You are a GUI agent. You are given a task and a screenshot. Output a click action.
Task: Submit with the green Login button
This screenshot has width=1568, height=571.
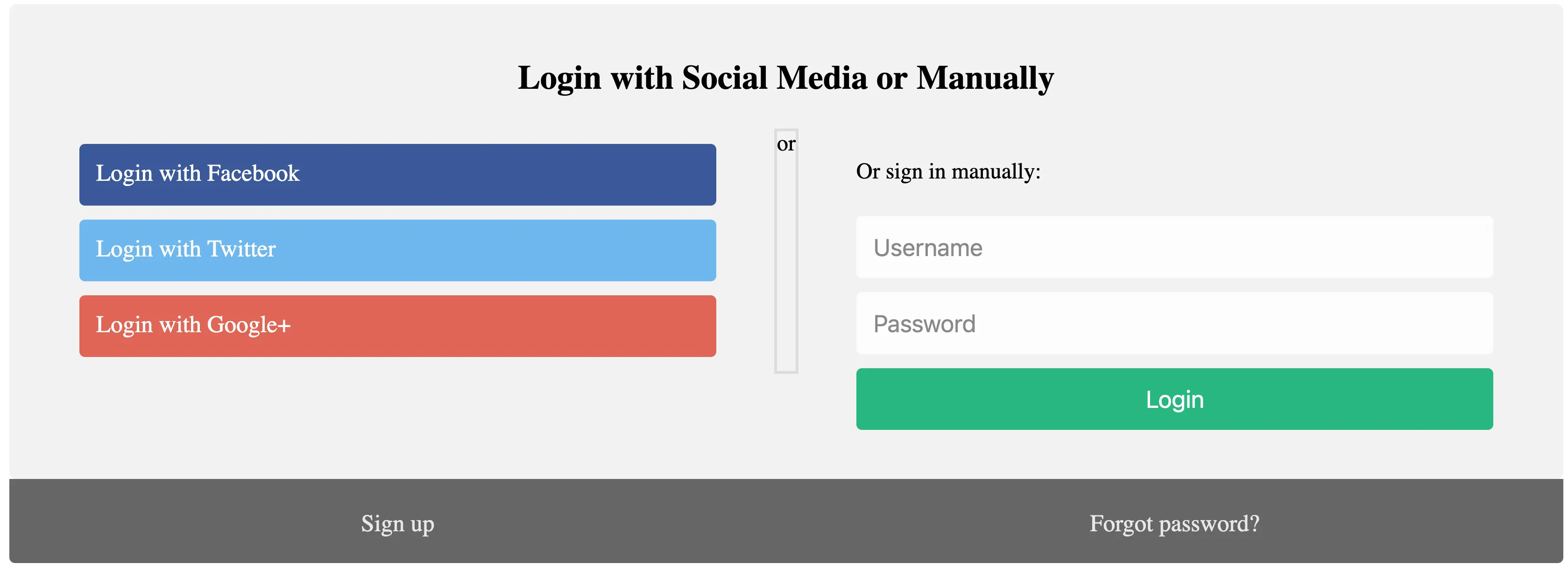[x=1173, y=399]
